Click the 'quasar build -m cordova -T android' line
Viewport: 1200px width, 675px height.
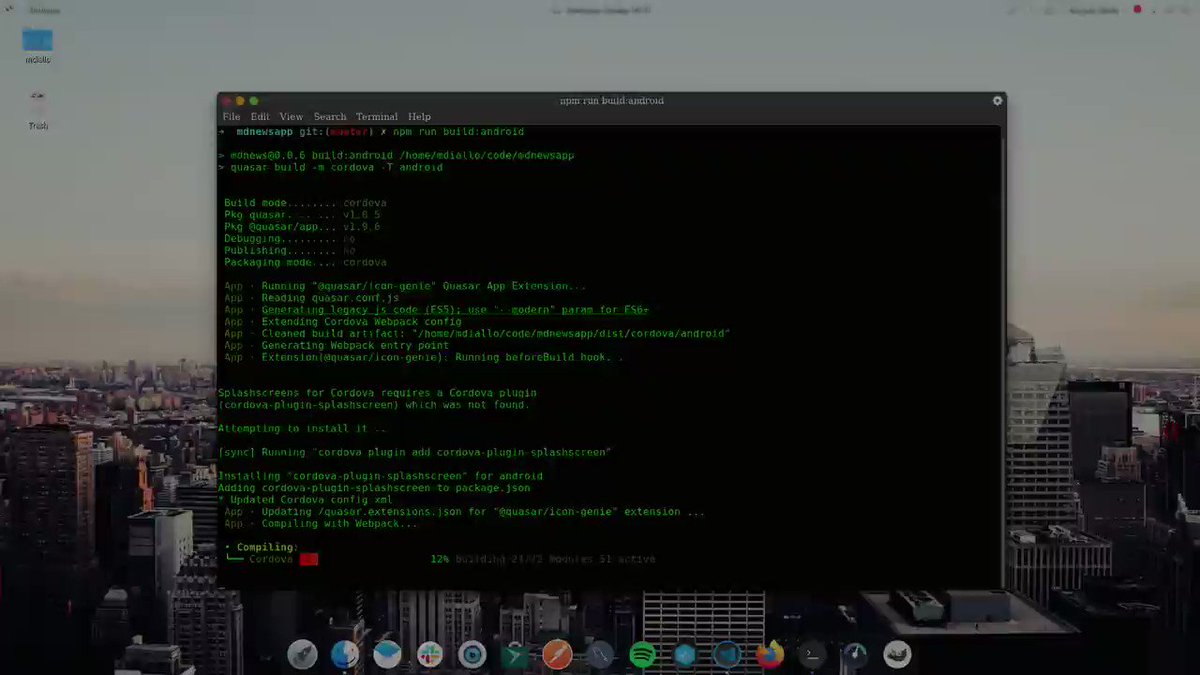click(x=336, y=168)
